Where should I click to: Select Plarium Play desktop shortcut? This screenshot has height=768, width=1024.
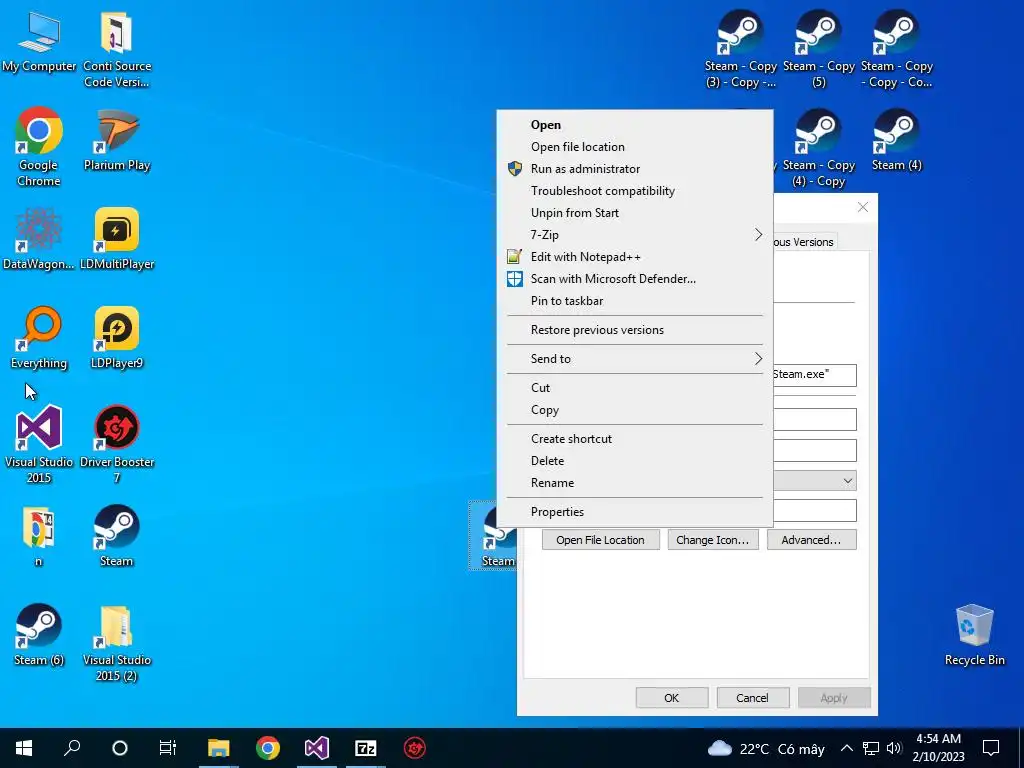point(117,140)
